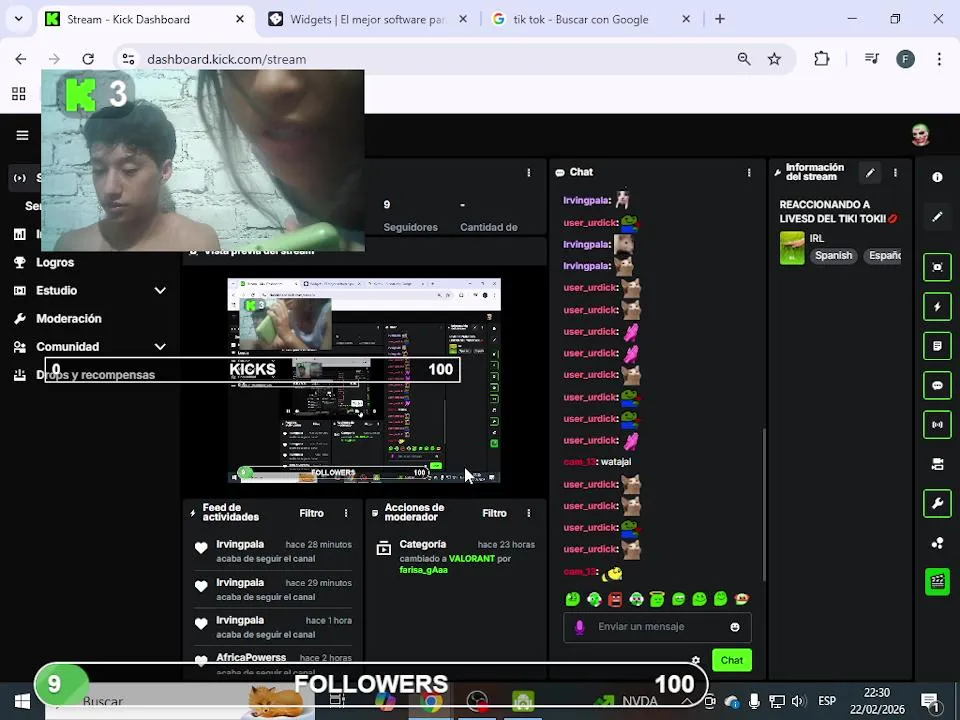960x720 pixels.
Task: Toggle the capture-frame panel in right rail
Action: (937, 267)
